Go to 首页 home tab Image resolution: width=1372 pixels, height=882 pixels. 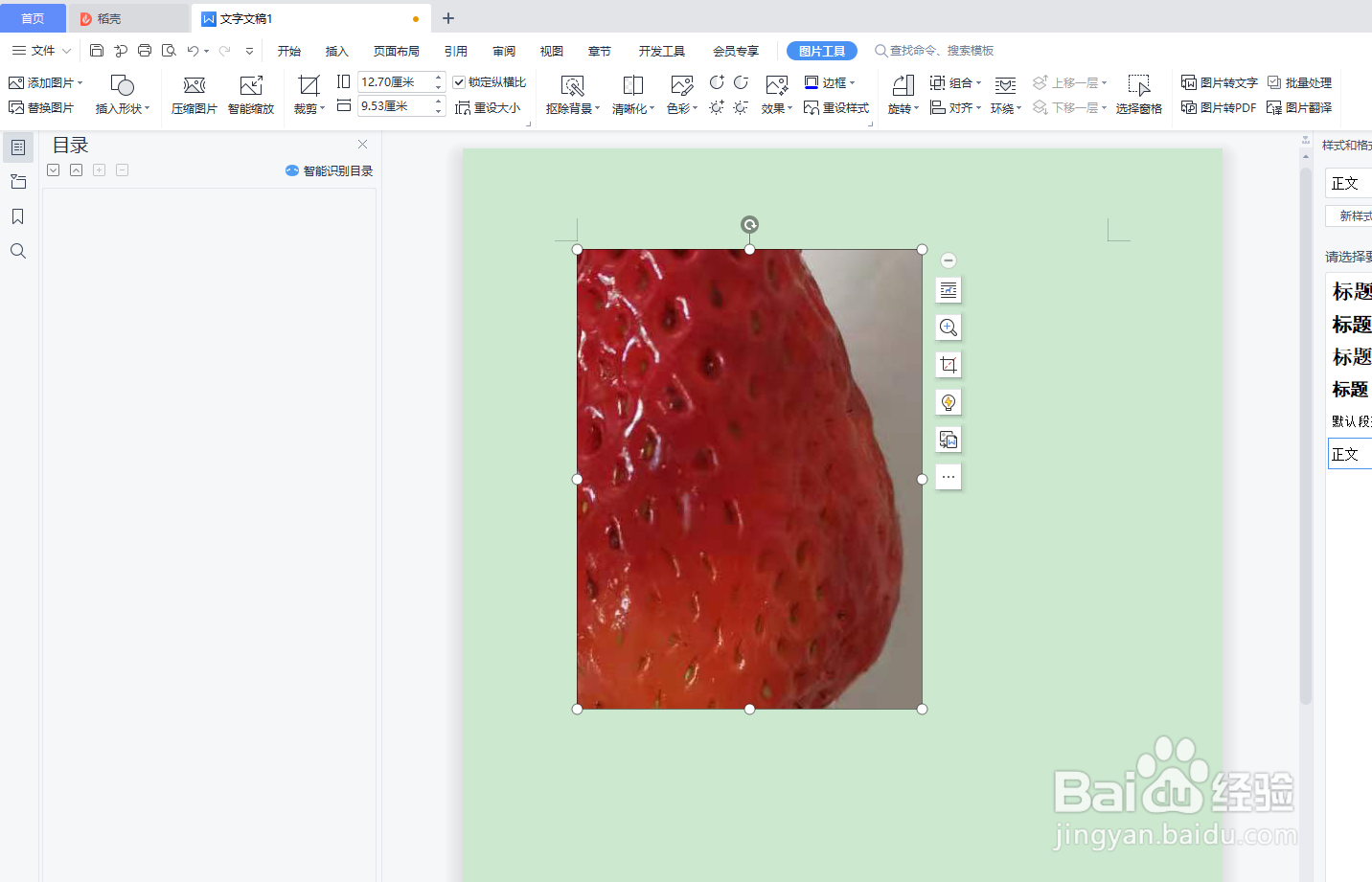[33, 18]
